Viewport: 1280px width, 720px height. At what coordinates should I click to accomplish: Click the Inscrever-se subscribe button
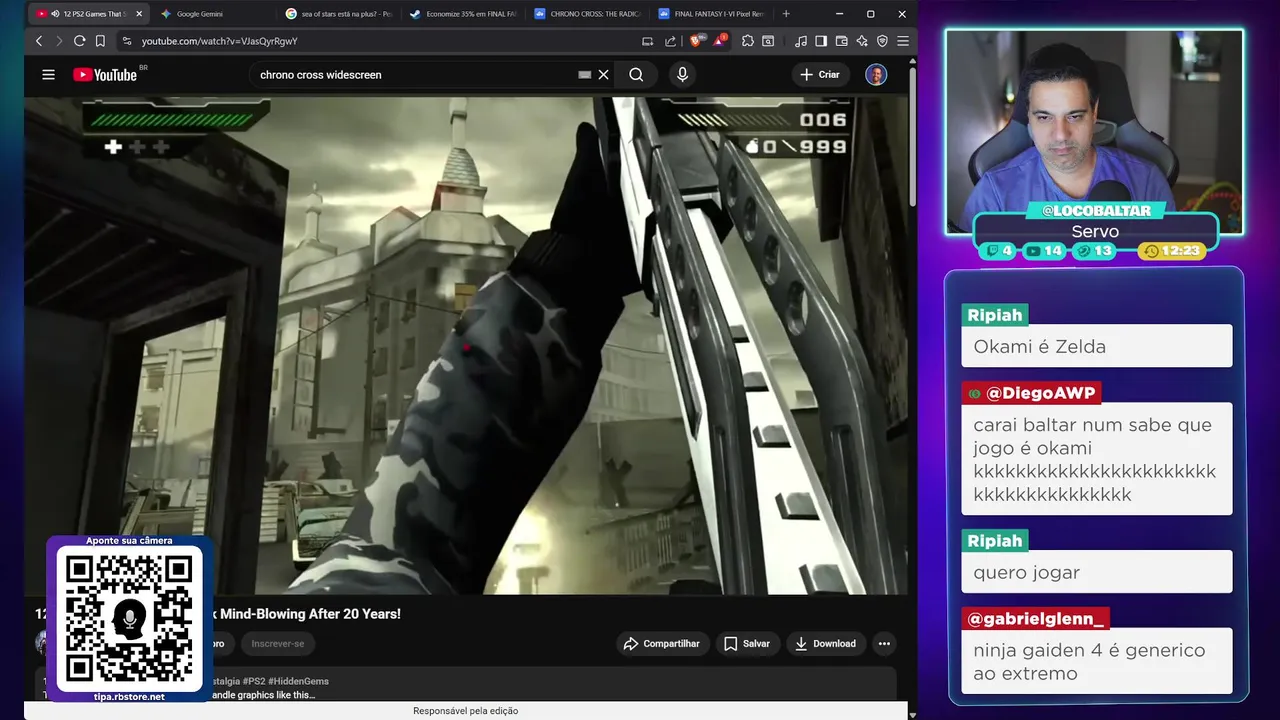[278, 644]
